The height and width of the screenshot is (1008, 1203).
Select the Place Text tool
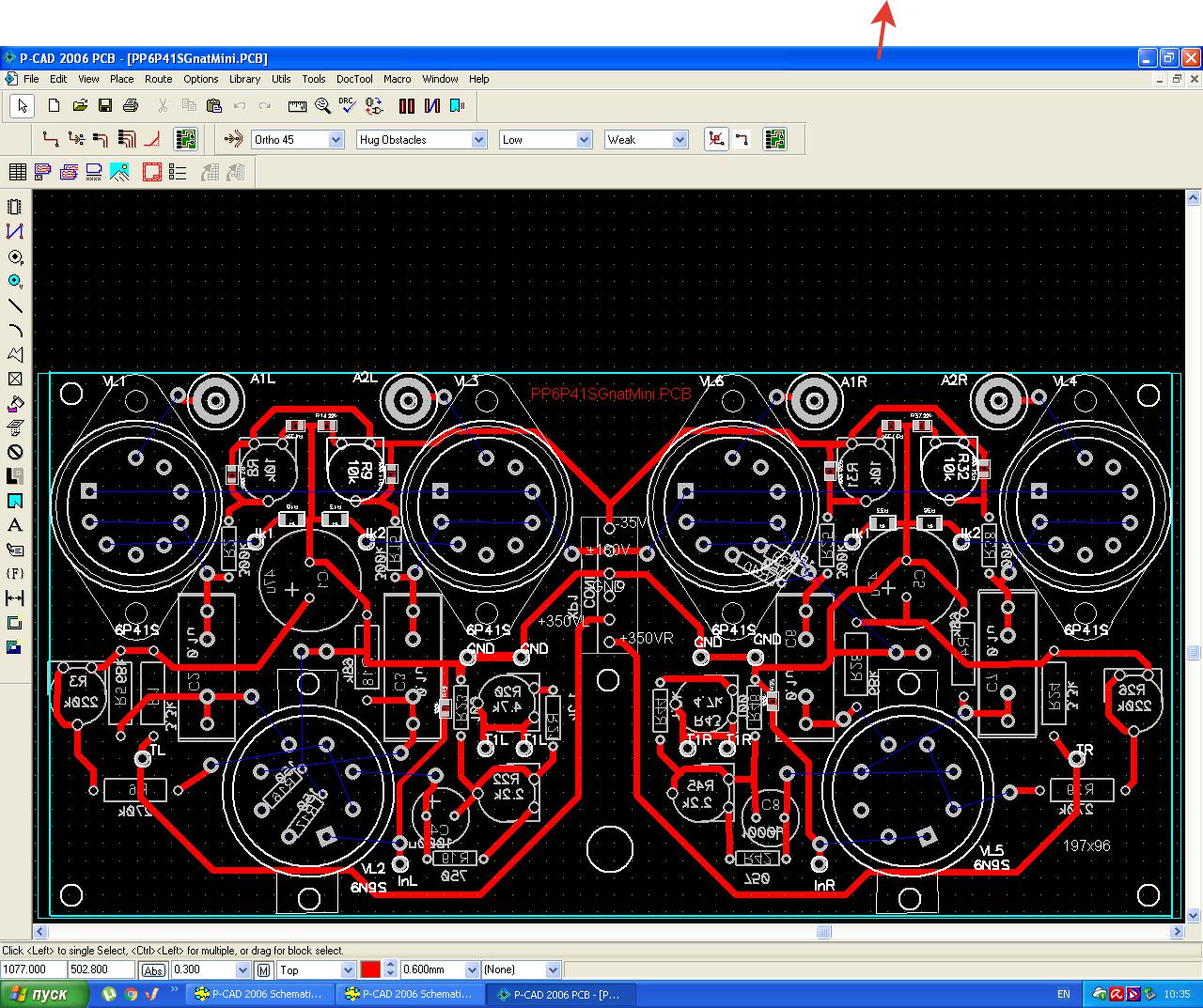(14, 525)
